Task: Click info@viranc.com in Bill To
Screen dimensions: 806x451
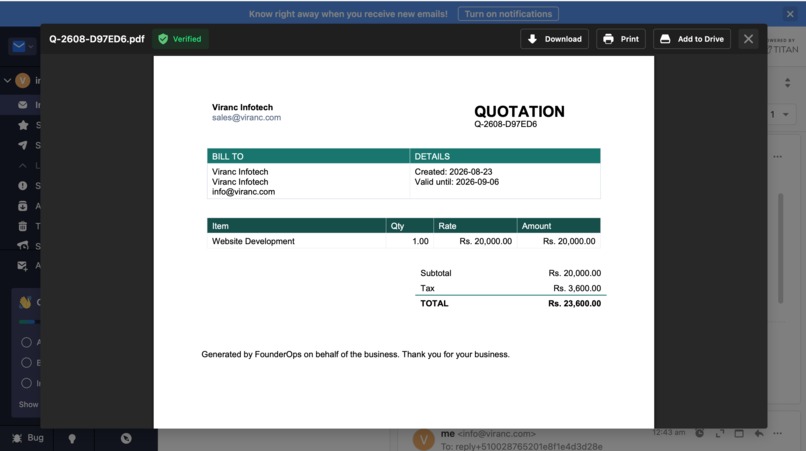Action: [x=243, y=192]
